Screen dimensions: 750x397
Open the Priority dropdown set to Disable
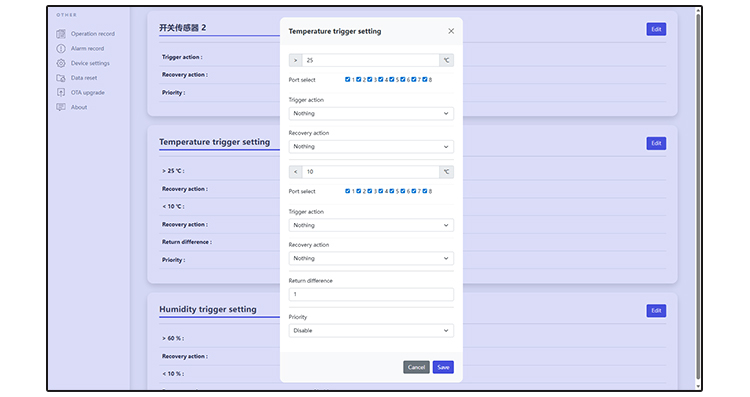tap(371, 331)
